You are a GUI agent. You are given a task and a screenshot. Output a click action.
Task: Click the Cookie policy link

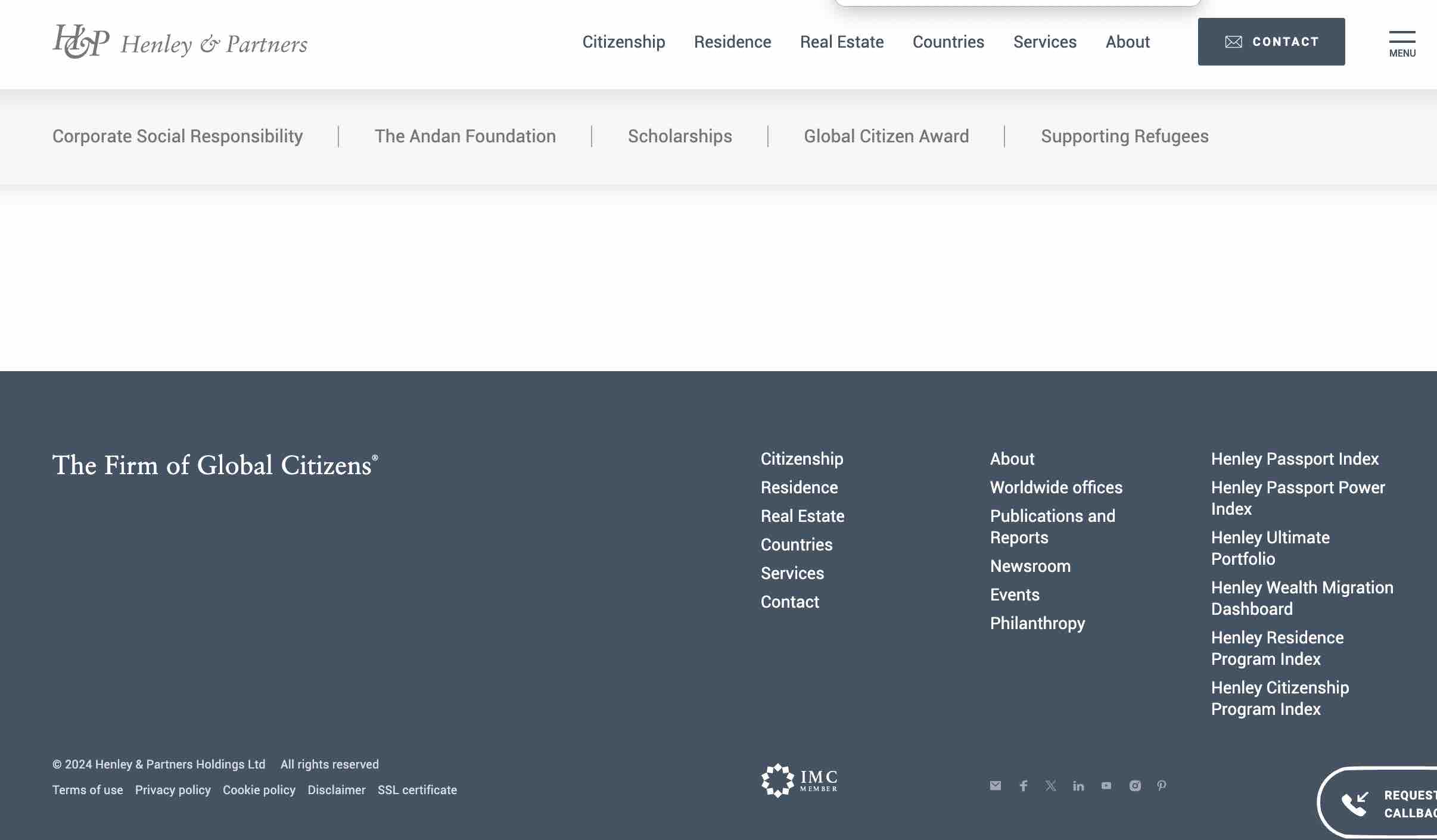[259, 790]
